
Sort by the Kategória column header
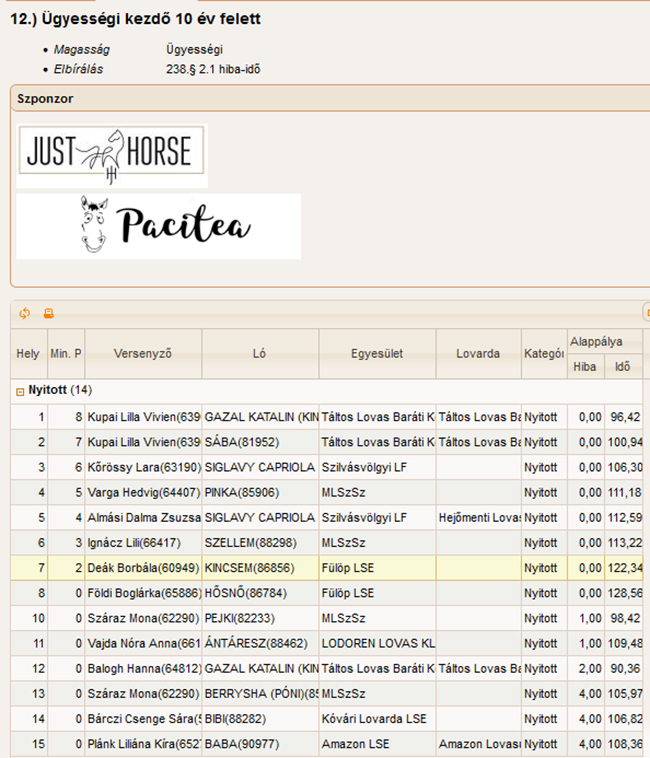(543, 354)
